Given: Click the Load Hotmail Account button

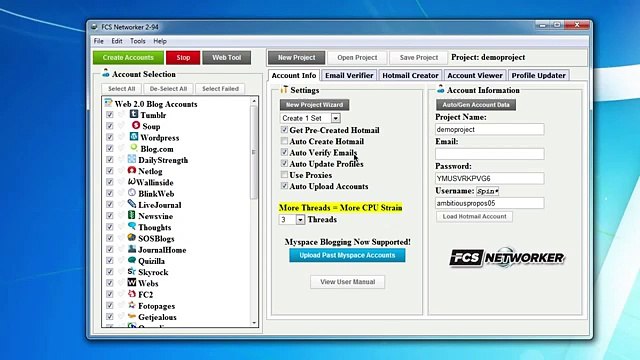Looking at the screenshot, I should coord(474,216).
